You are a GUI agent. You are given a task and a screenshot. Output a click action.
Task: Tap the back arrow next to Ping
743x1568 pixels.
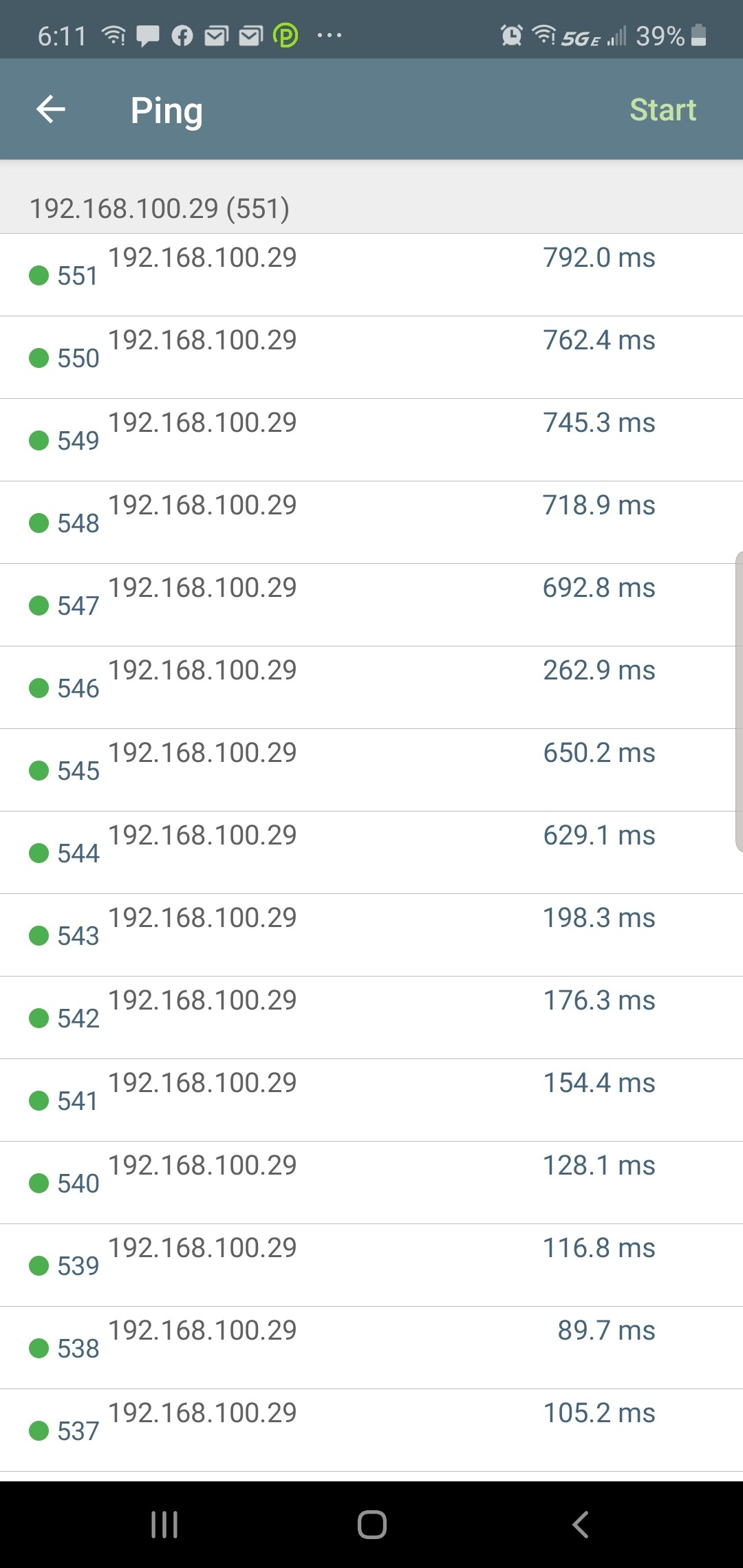50,109
